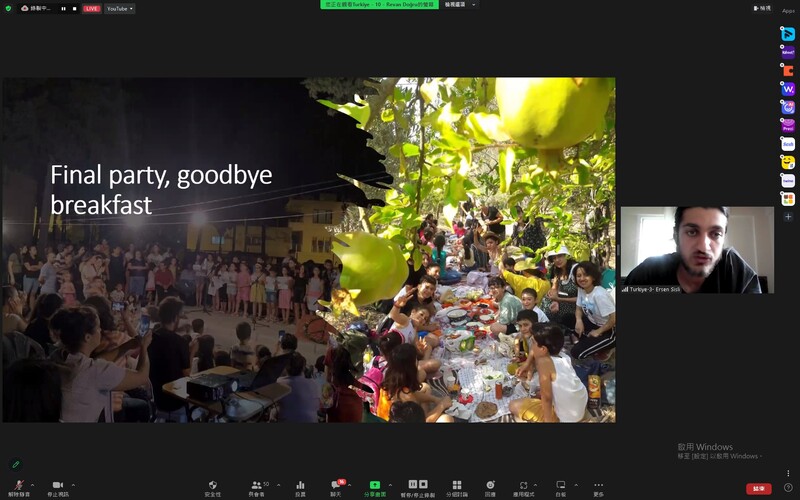Click the Türkiye-3 participant video thumbnail
The width and height of the screenshot is (800, 500).
tap(697, 250)
